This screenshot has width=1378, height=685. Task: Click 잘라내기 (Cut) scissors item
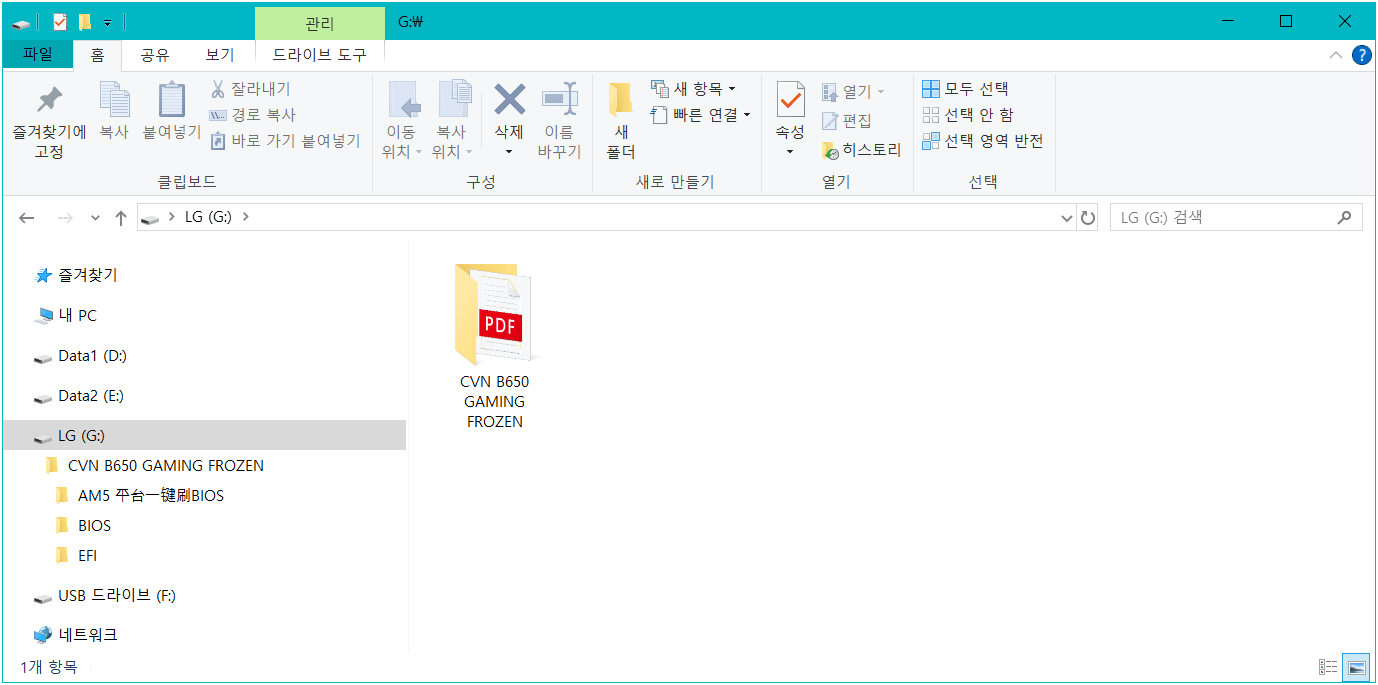click(250, 89)
